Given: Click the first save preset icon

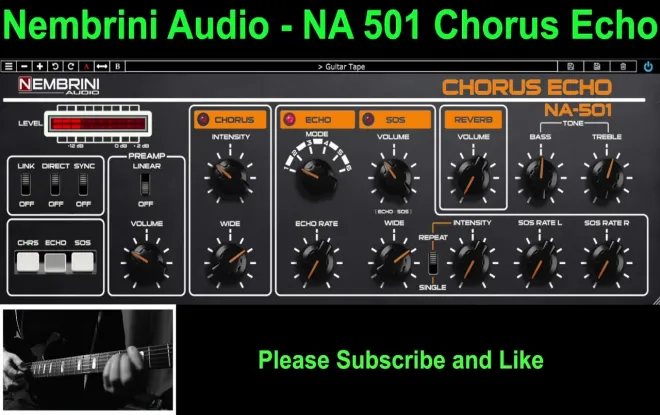Looking at the screenshot, I should click(570, 67).
